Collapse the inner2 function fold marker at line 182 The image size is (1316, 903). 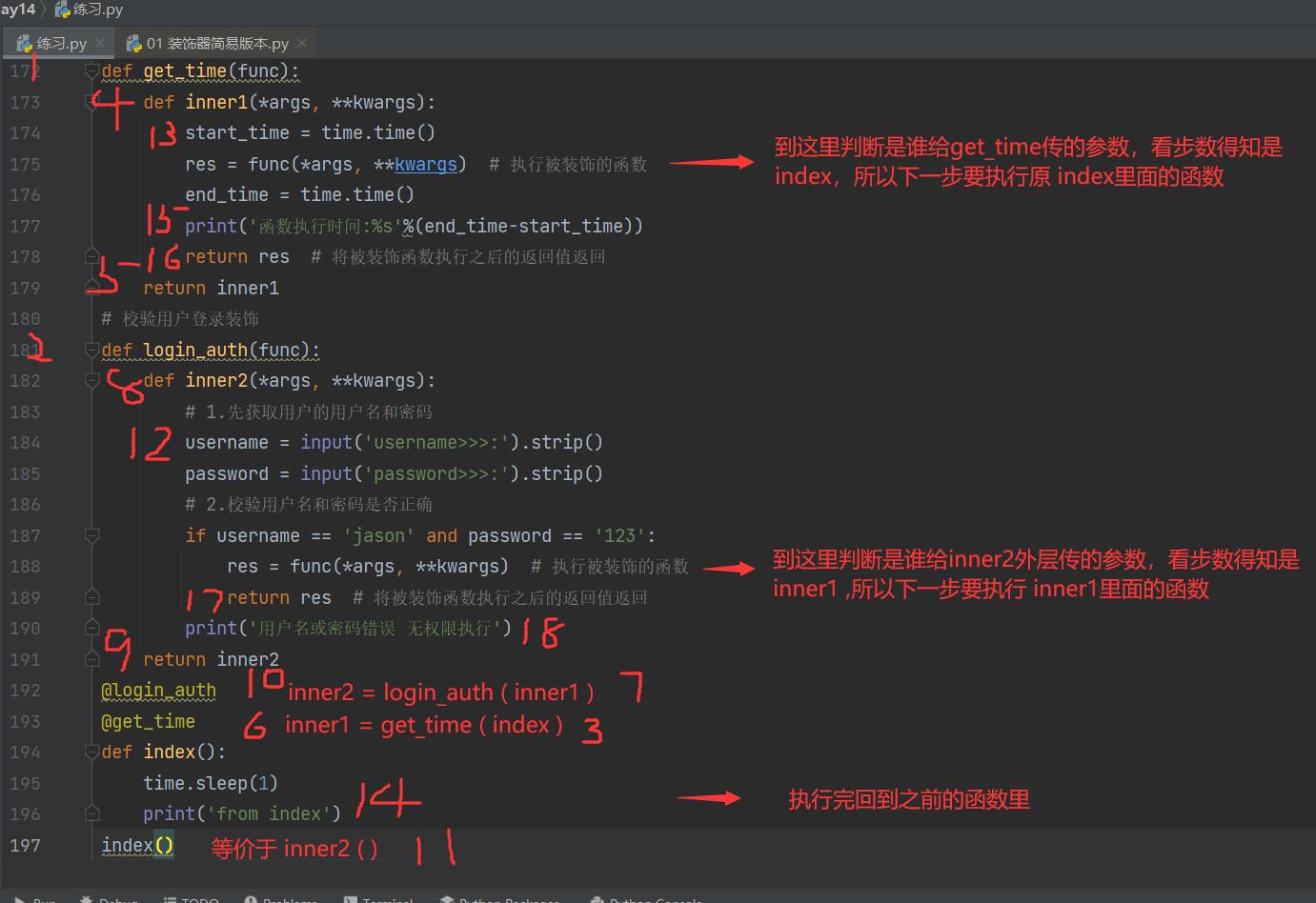[x=91, y=380]
